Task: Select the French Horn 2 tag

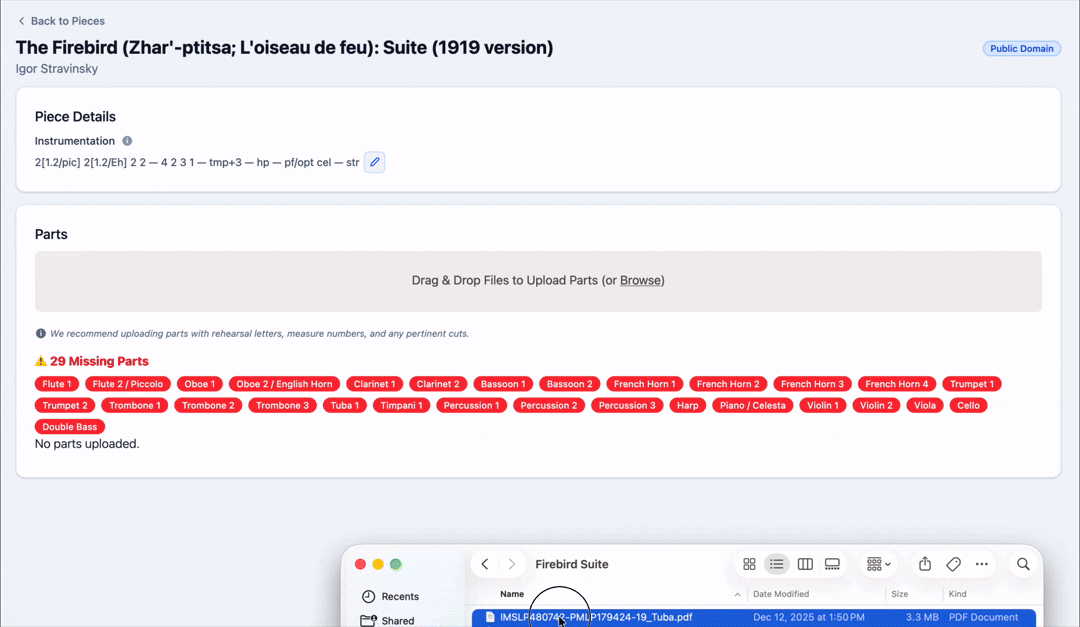Action: [728, 384]
